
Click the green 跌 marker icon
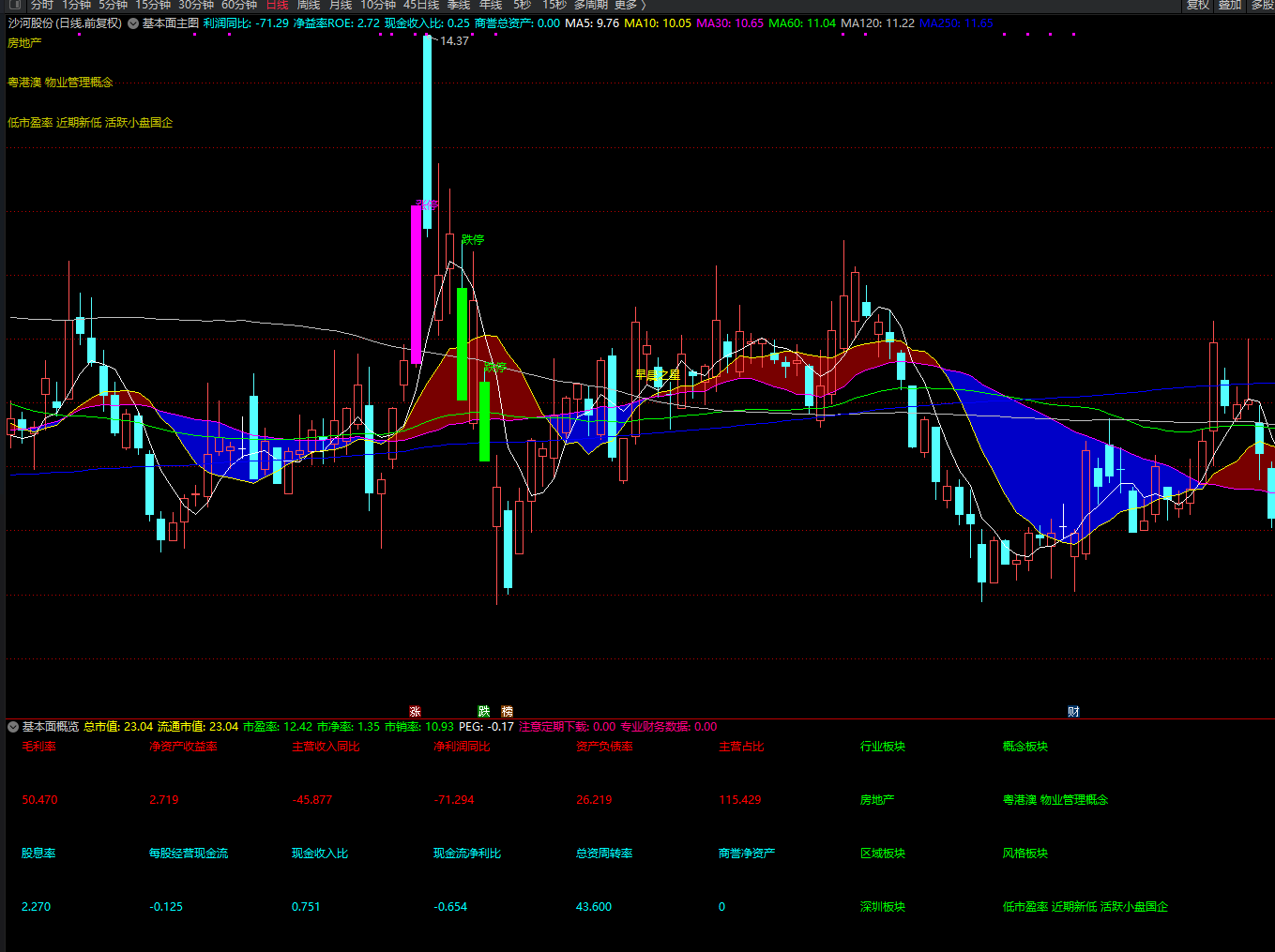click(x=484, y=712)
